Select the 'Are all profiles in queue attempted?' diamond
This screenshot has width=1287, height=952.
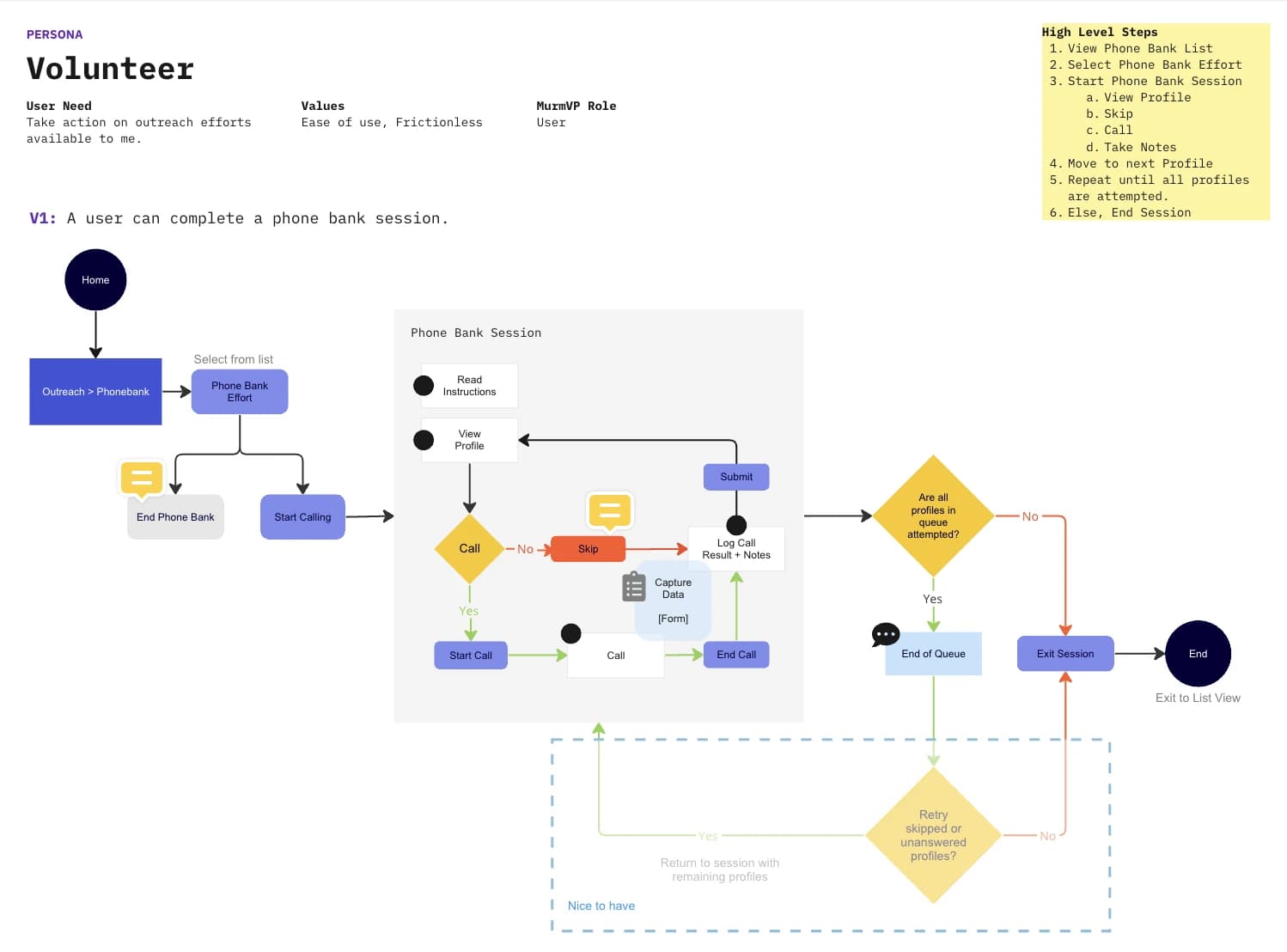(933, 516)
